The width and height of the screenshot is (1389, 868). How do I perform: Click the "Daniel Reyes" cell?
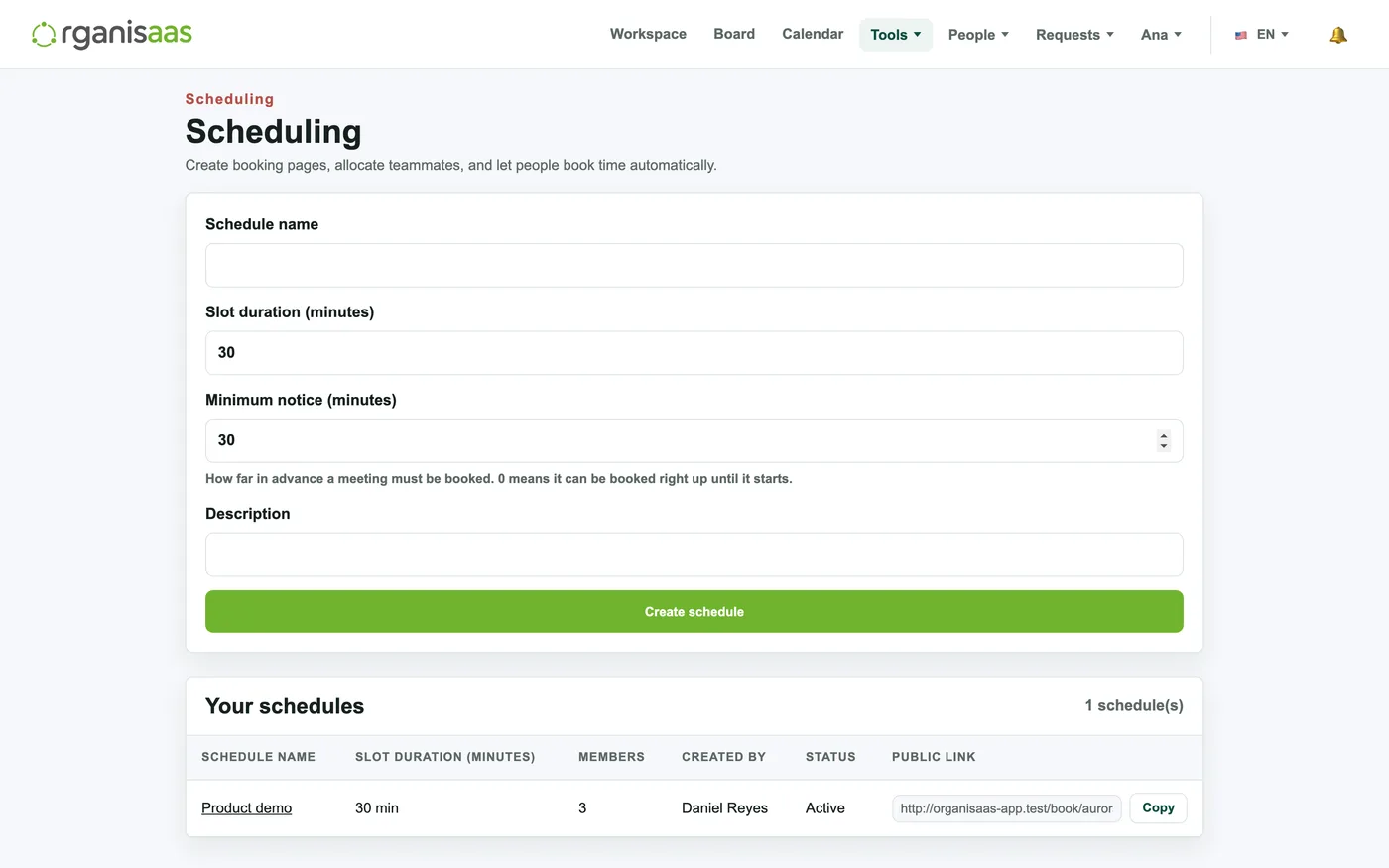click(724, 808)
